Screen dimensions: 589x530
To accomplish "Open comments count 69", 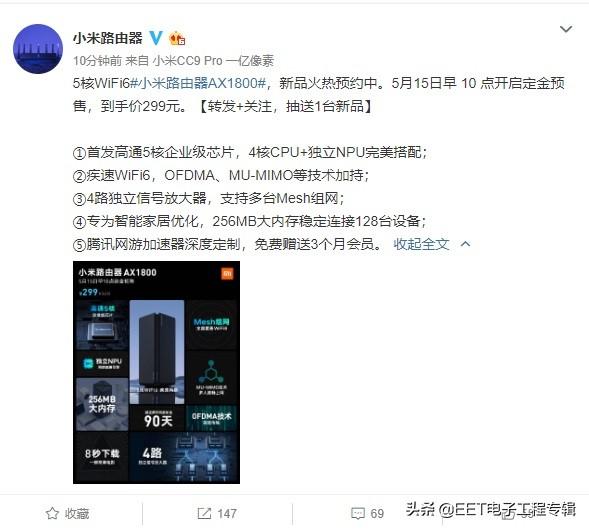I will 377,513.
